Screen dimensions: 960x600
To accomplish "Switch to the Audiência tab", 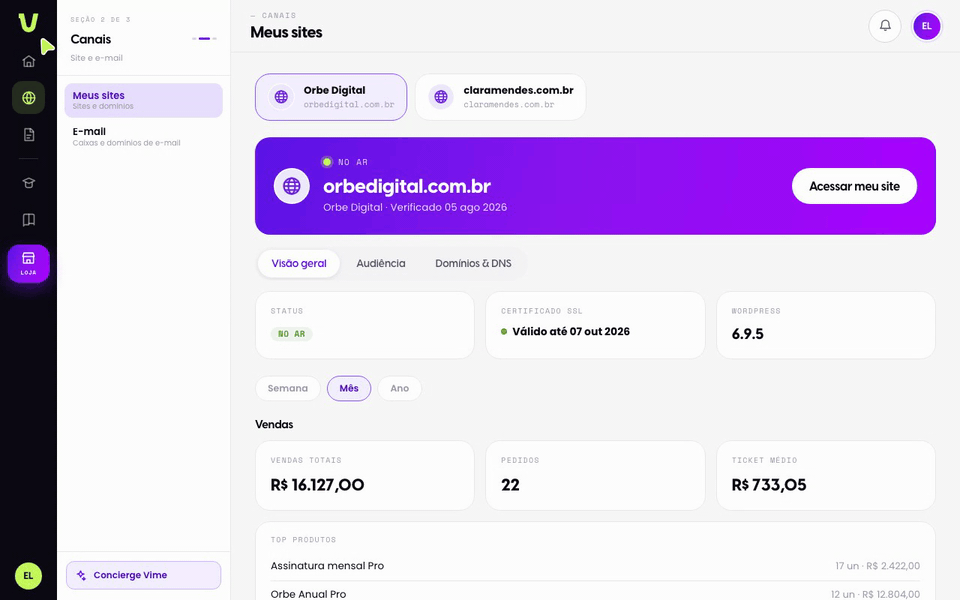I will [381, 263].
